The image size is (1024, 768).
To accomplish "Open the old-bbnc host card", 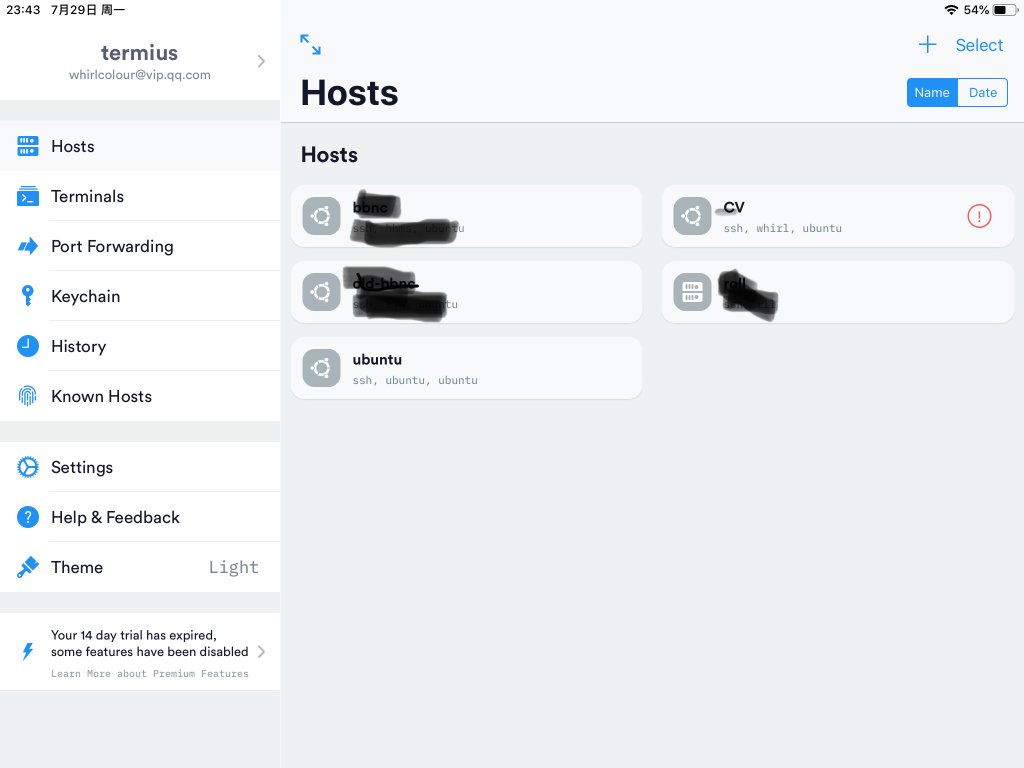I will 466,292.
